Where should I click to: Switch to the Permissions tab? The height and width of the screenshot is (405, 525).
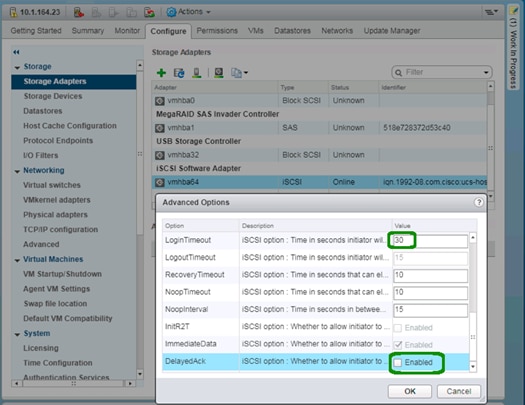pyautogui.click(x=217, y=31)
